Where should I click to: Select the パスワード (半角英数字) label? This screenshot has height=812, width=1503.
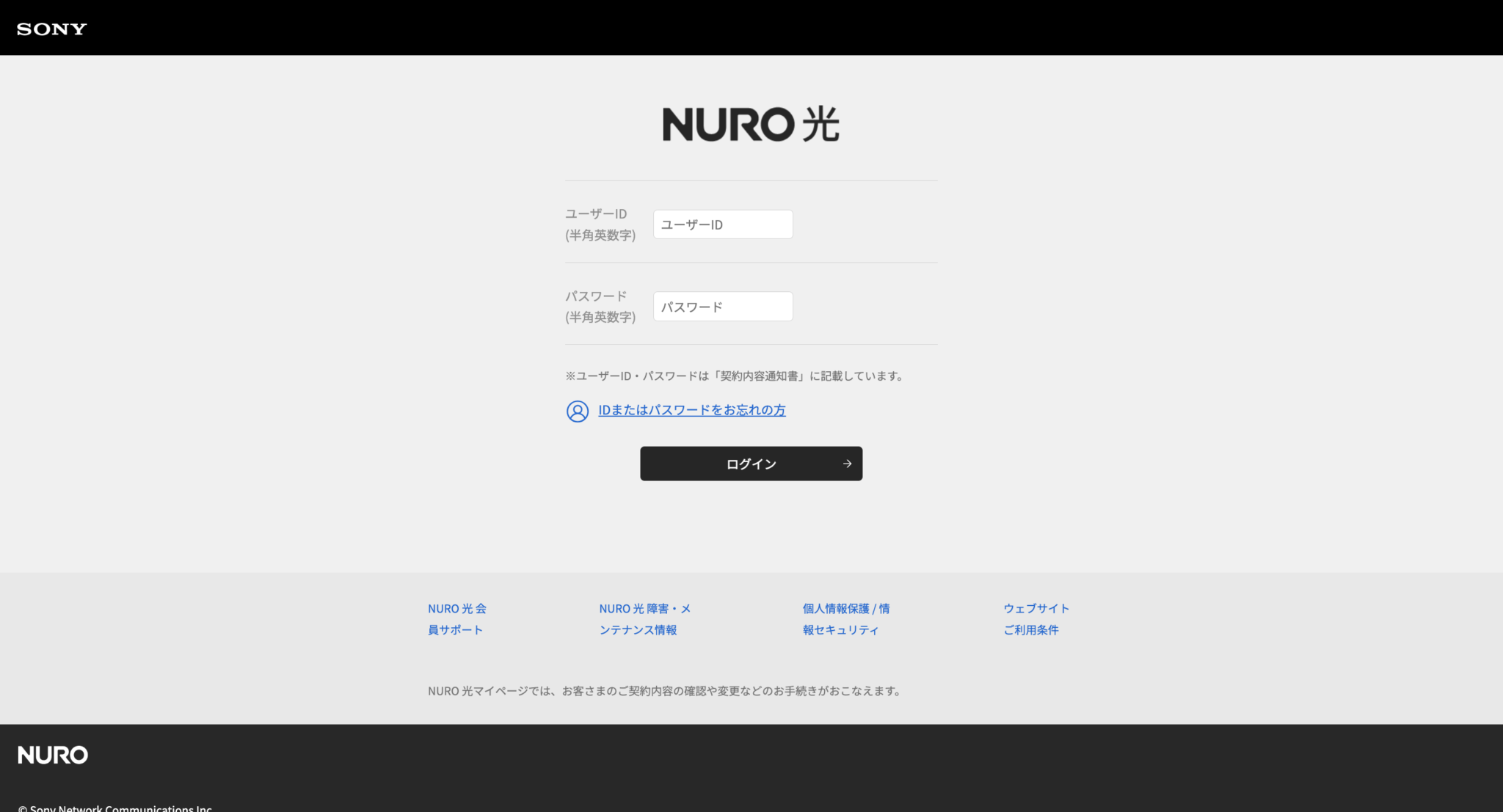click(x=600, y=307)
